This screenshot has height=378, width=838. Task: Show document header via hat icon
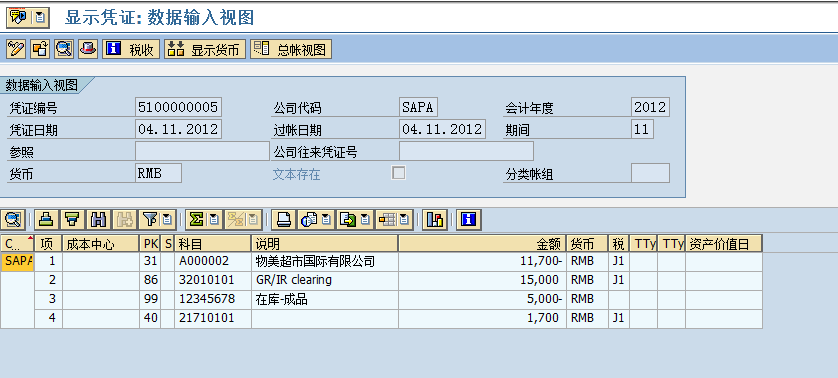(88, 49)
